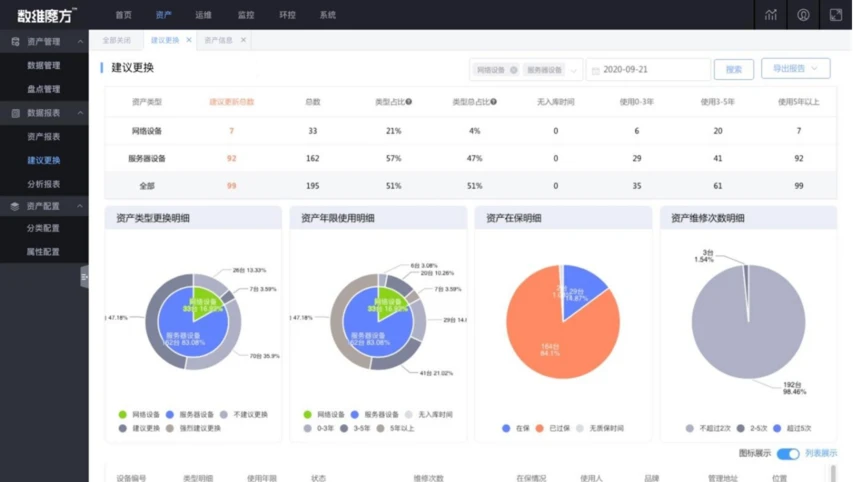Toggle 网络设备 legend in 资产类型更换明细 chart
Viewport: 853px width, 482px height.
point(139,415)
